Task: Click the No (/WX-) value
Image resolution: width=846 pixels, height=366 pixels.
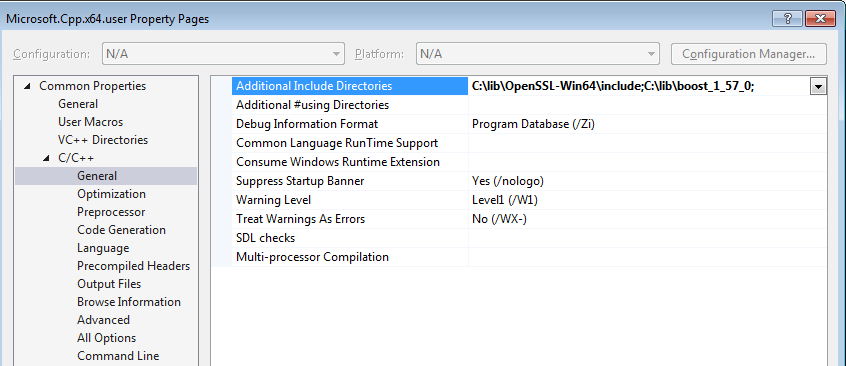Action: (x=499, y=219)
